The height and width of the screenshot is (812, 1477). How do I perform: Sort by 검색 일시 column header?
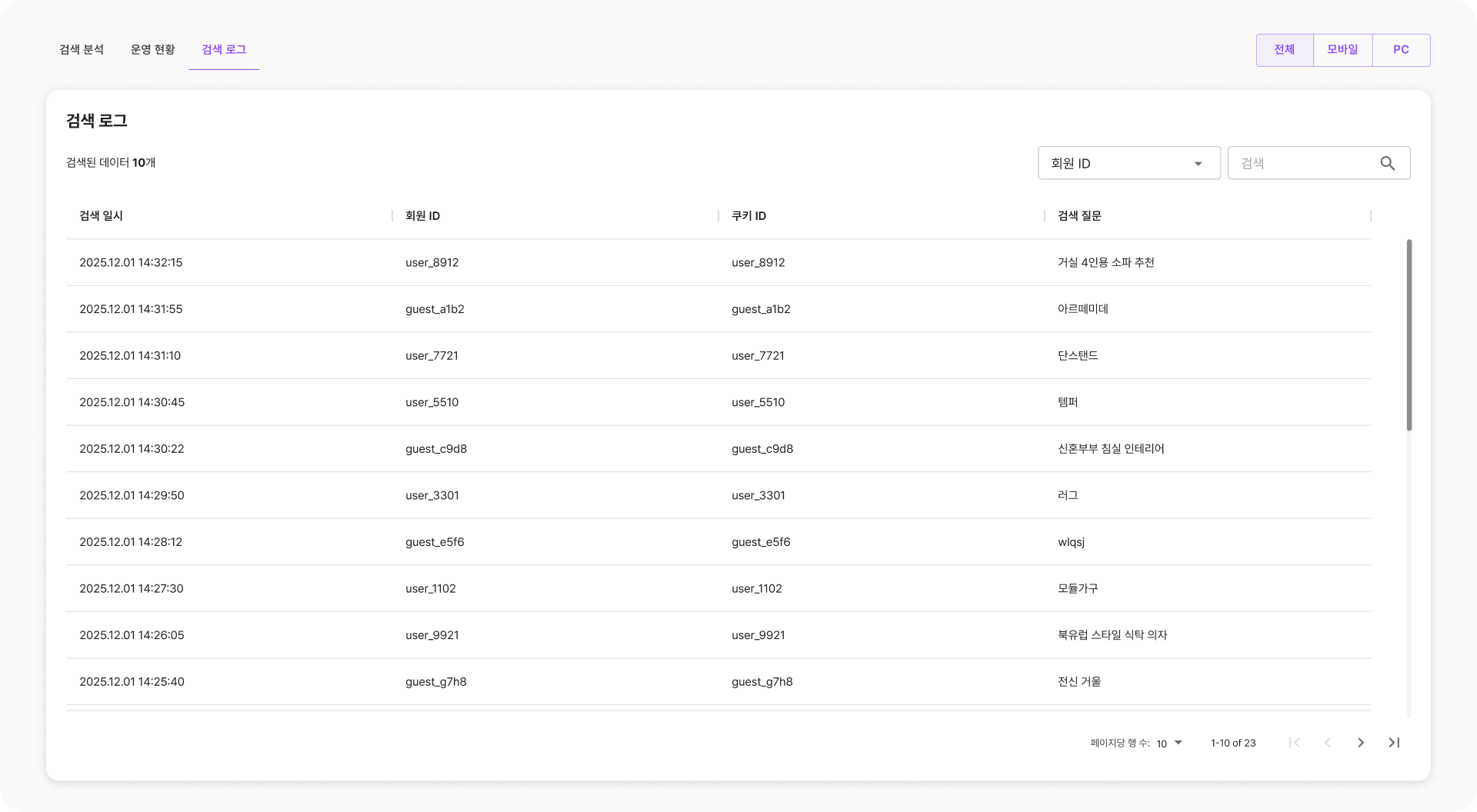point(101,216)
